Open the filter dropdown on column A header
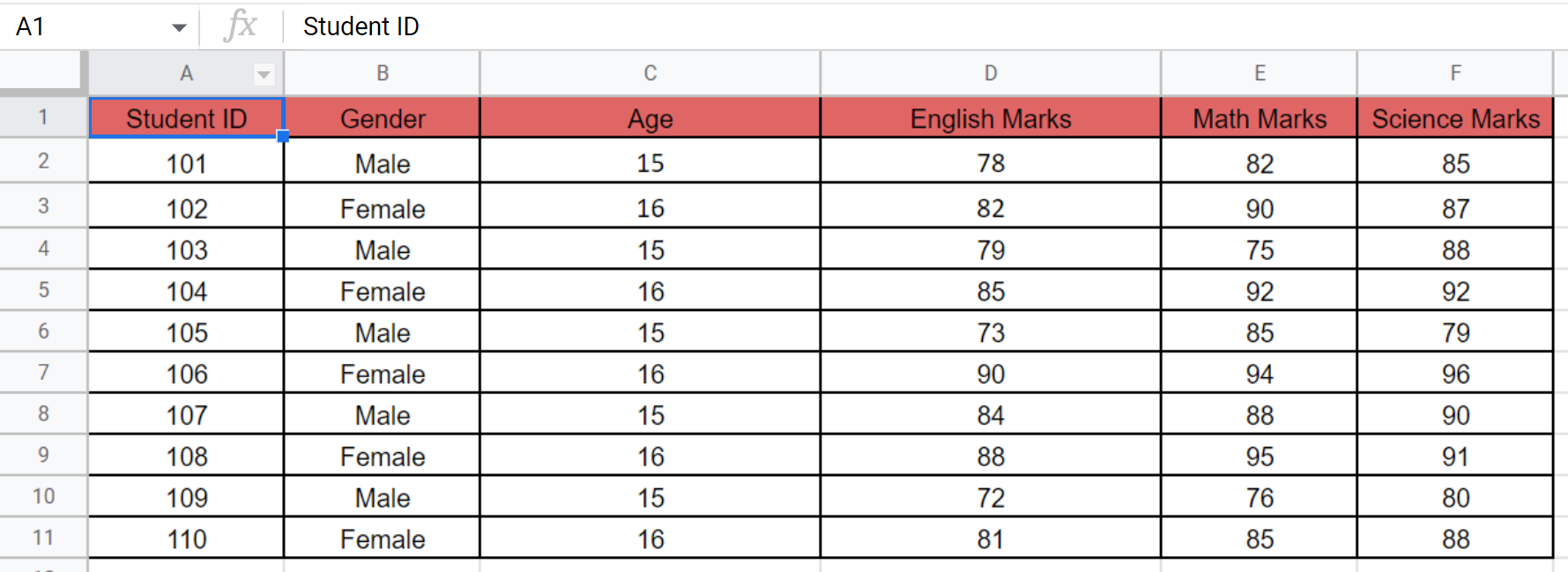The image size is (1568, 572). 264,74
